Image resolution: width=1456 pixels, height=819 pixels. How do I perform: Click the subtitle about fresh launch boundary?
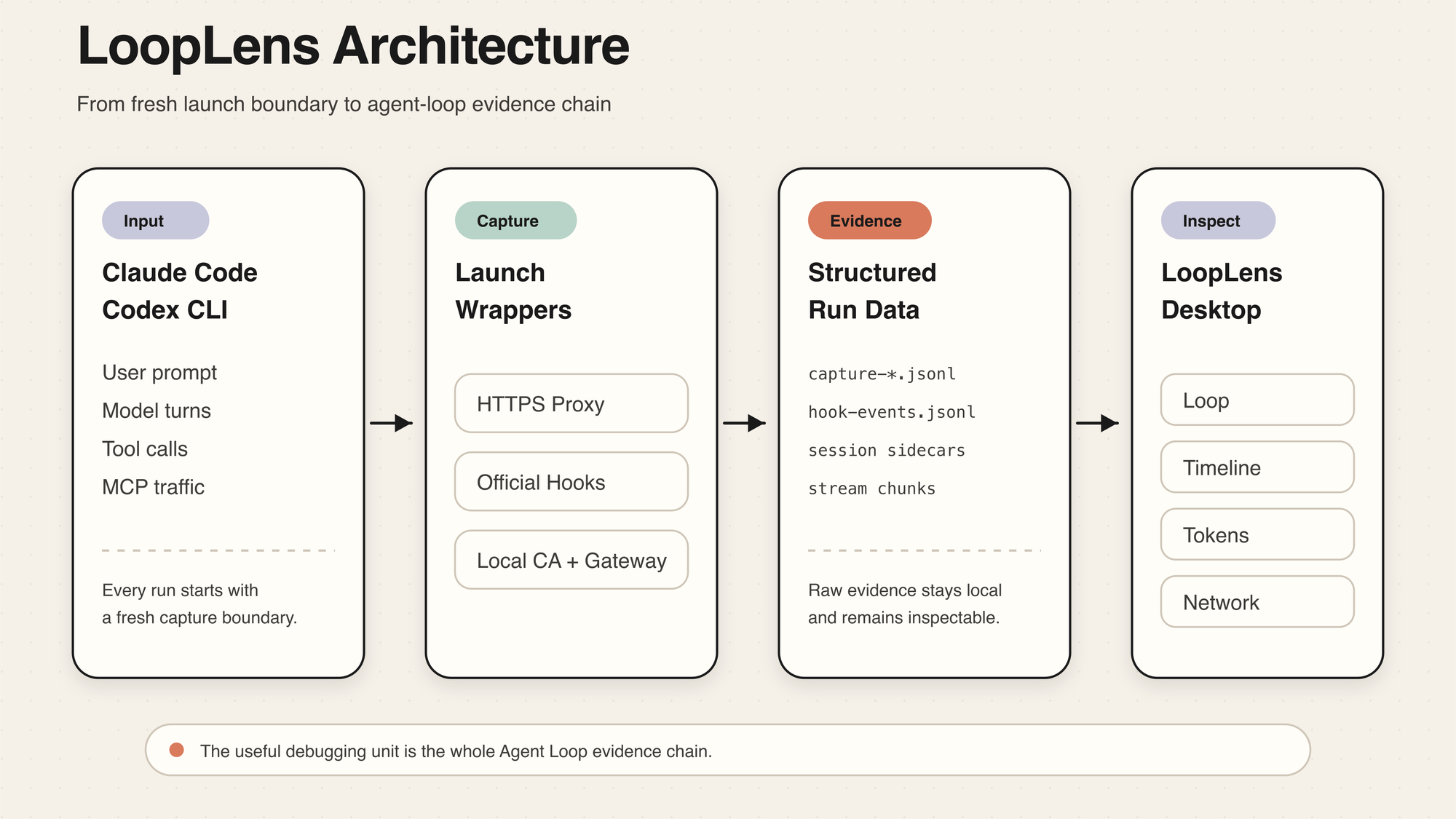tap(344, 104)
